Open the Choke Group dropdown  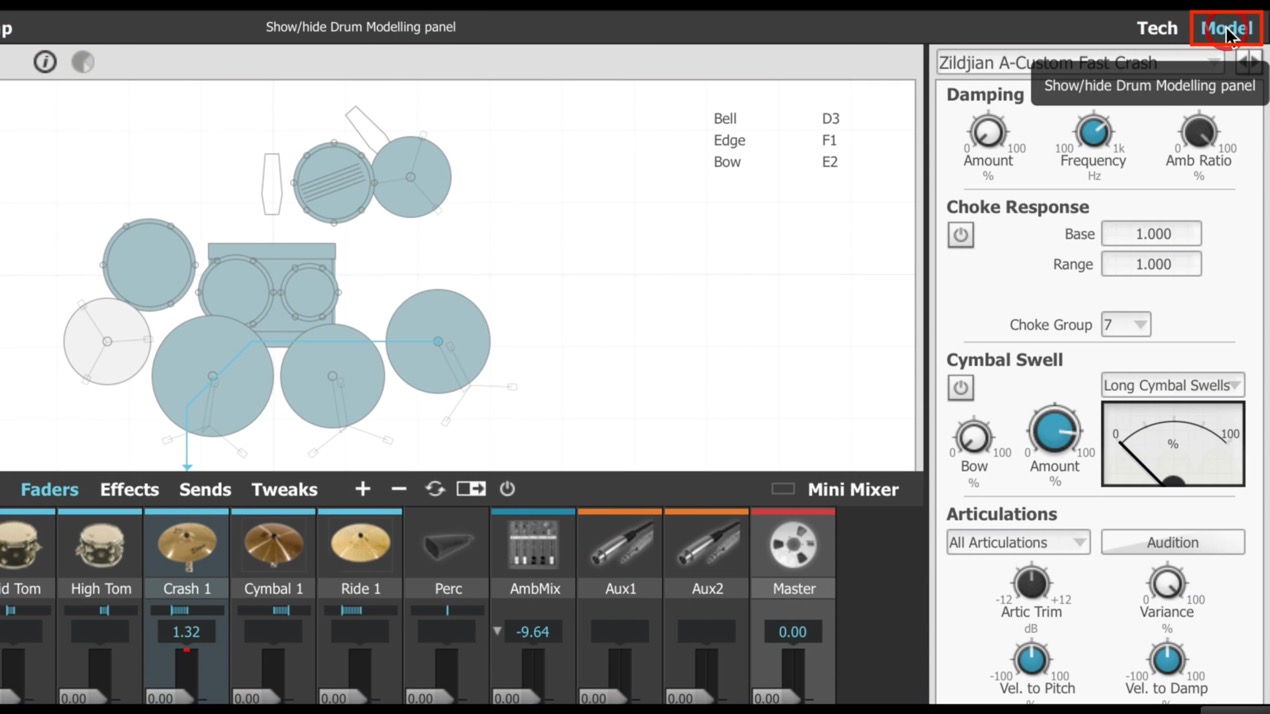pyautogui.click(x=1125, y=325)
